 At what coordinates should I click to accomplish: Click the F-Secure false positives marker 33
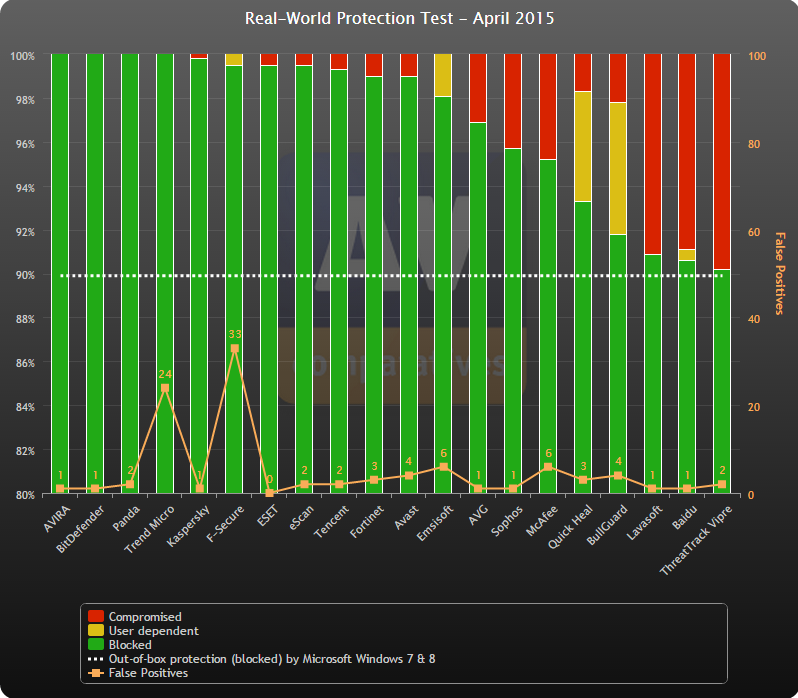[235, 348]
